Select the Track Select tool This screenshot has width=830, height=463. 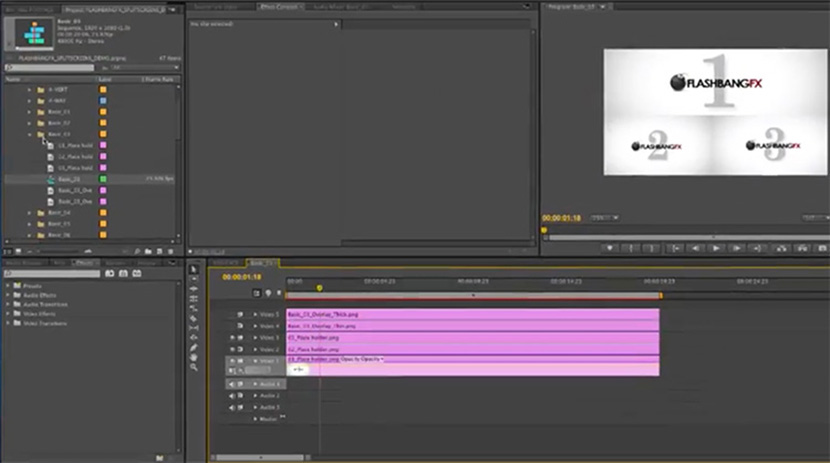(x=194, y=279)
